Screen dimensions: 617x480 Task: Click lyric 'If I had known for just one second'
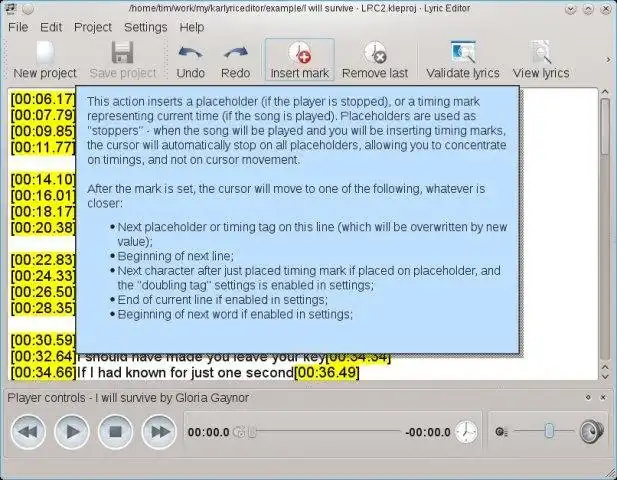(185, 372)
